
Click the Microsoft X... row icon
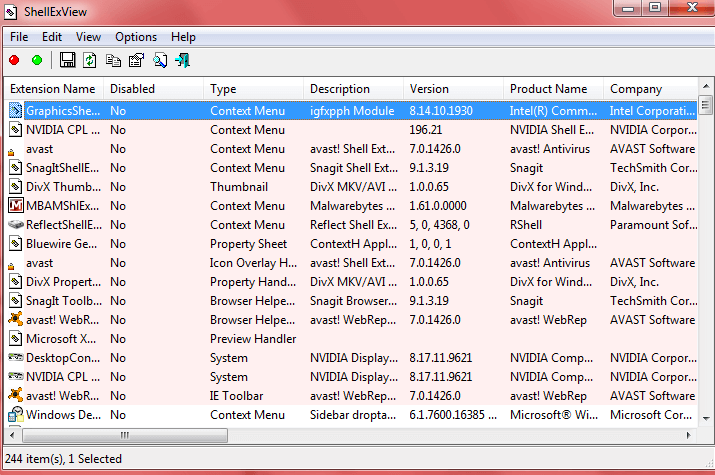pos(16,339)
